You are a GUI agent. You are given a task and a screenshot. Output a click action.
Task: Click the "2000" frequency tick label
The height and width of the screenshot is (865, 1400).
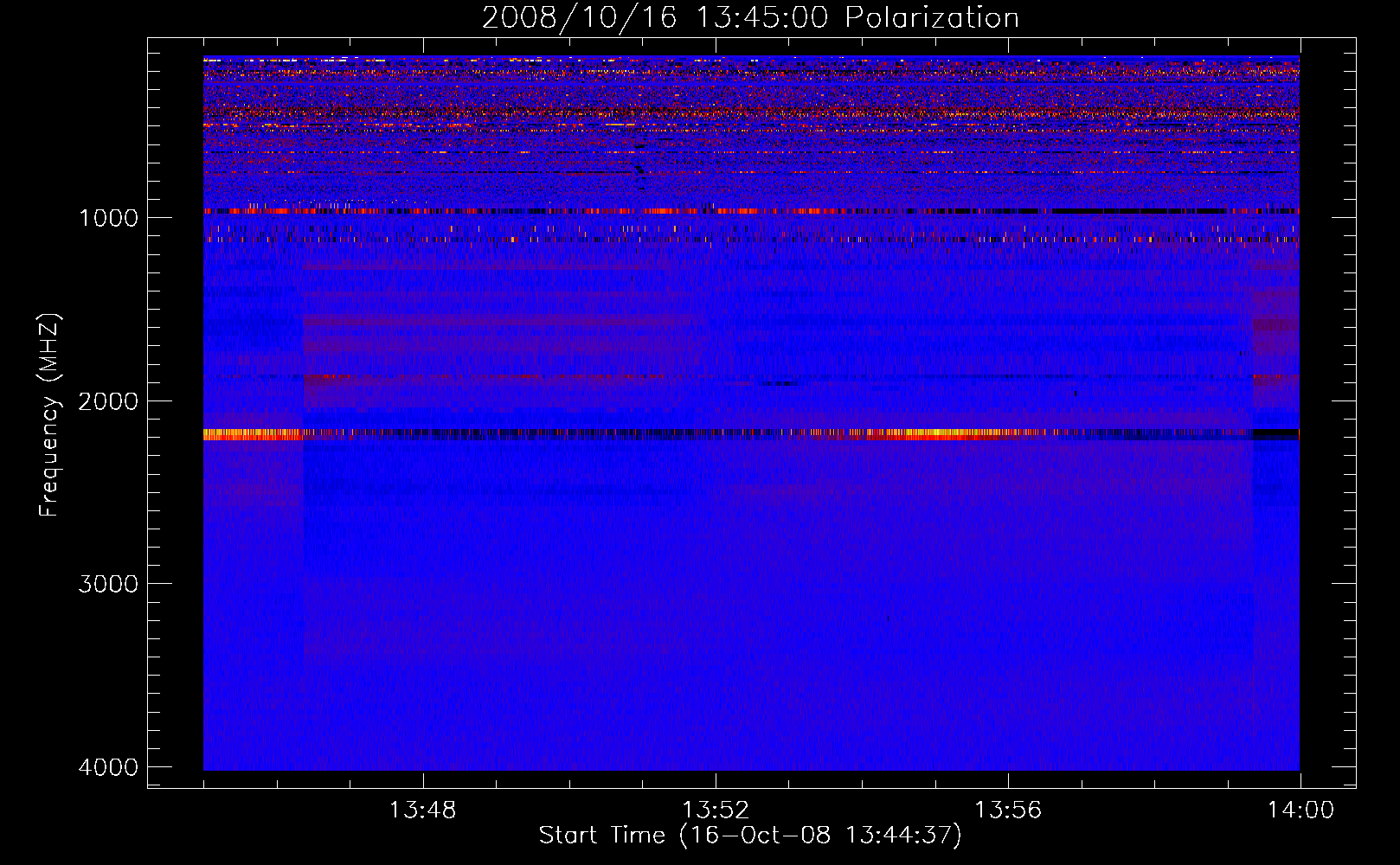click(108, 401)
